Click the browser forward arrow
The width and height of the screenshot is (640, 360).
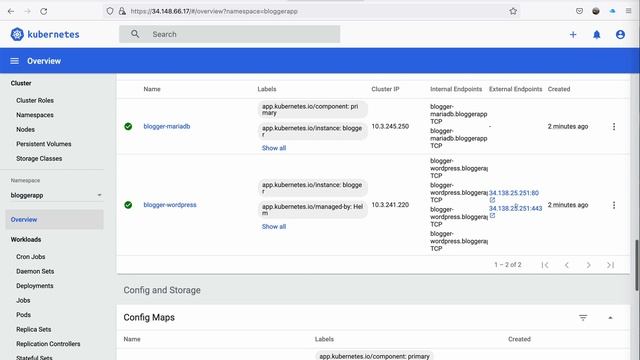[x=27, y=11]
